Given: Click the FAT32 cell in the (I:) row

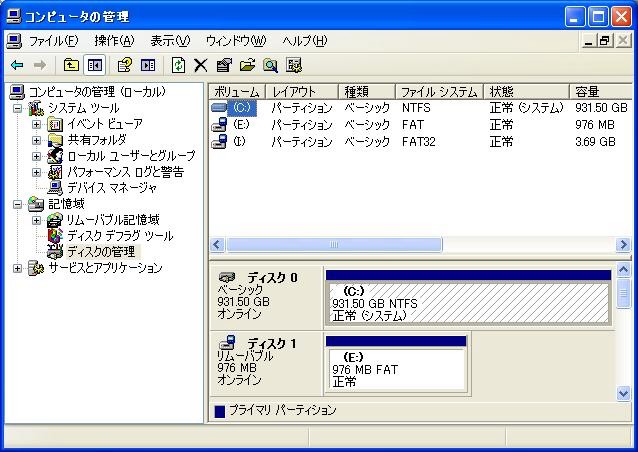Looking at the screenshot, I should tap(419, 142).
